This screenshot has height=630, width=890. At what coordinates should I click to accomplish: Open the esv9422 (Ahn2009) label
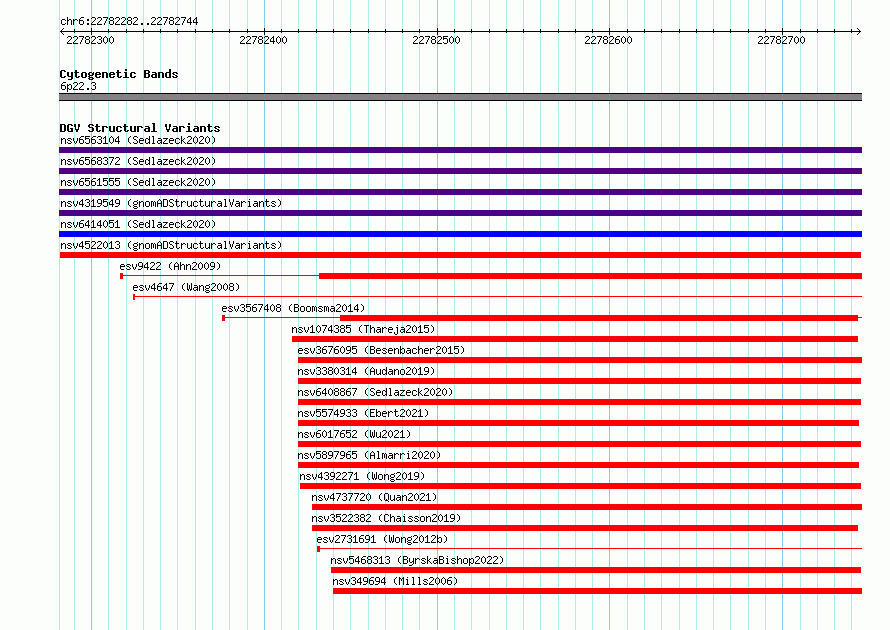pos(170,266)
